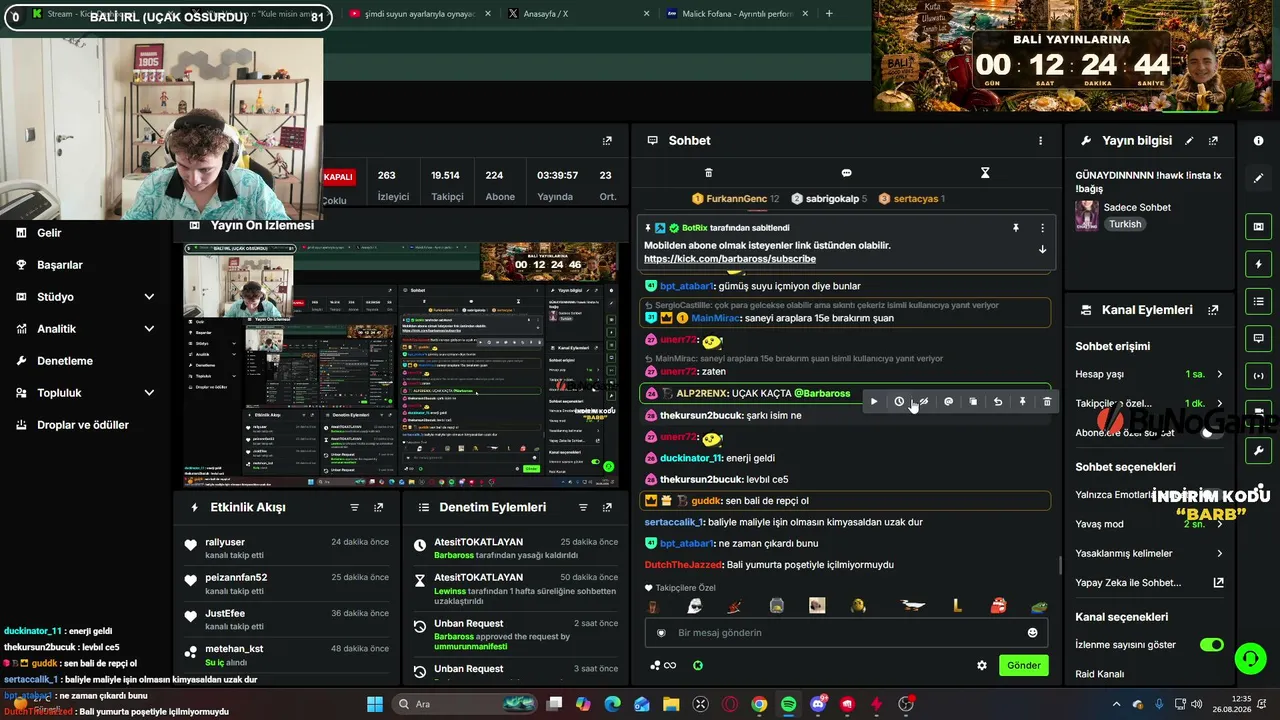This screenshot has height=720, width=1280.
Task: Click the lightning bolt icon in right sidebar
Action: 1258,264
